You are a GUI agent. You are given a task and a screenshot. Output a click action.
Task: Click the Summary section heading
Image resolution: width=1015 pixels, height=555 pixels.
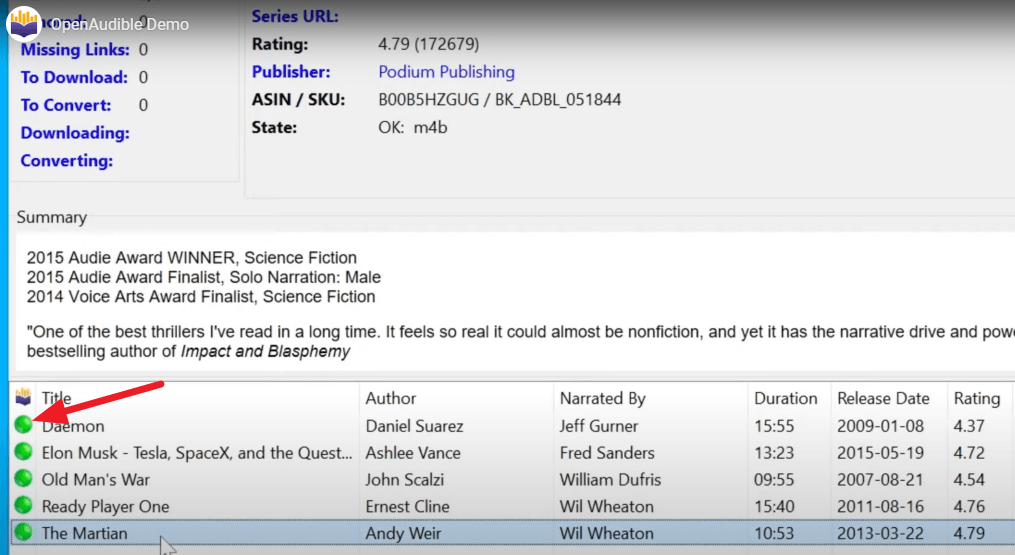[52, 218]
